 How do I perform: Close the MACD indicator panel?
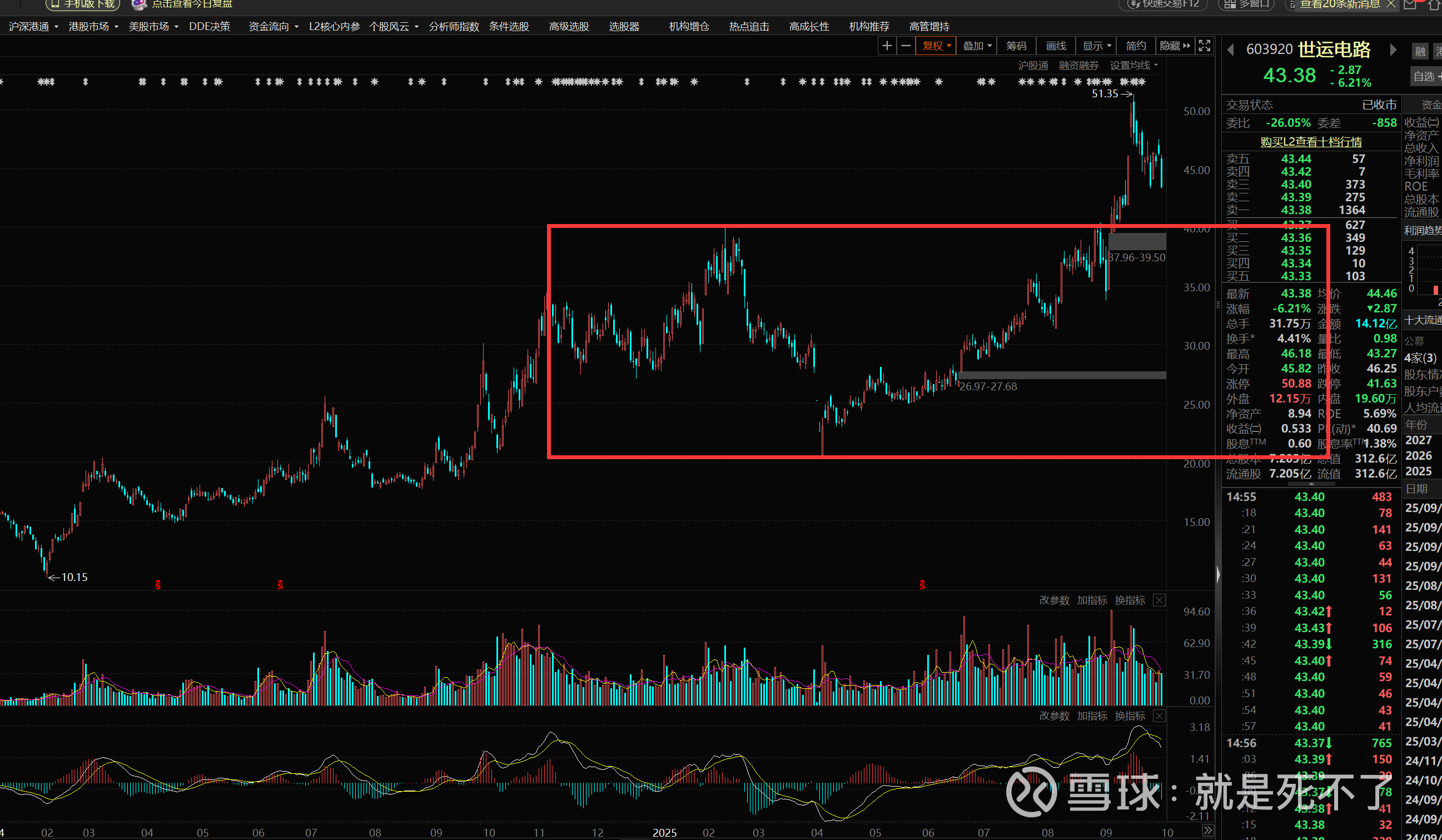(1158, 716)
